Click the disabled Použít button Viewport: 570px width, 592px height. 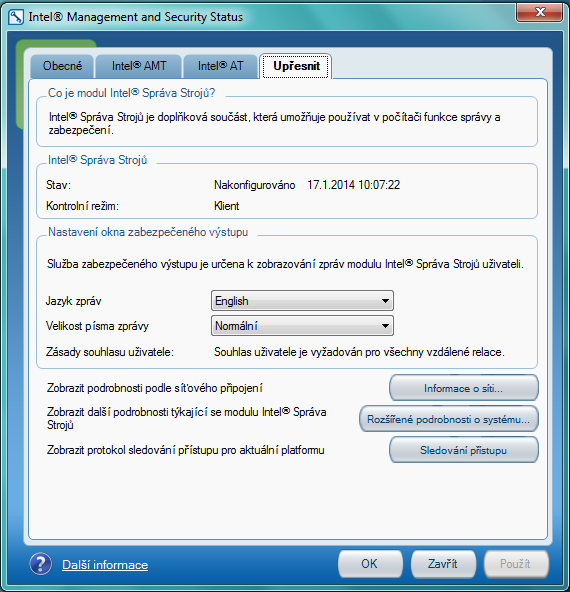coord(516,564)
